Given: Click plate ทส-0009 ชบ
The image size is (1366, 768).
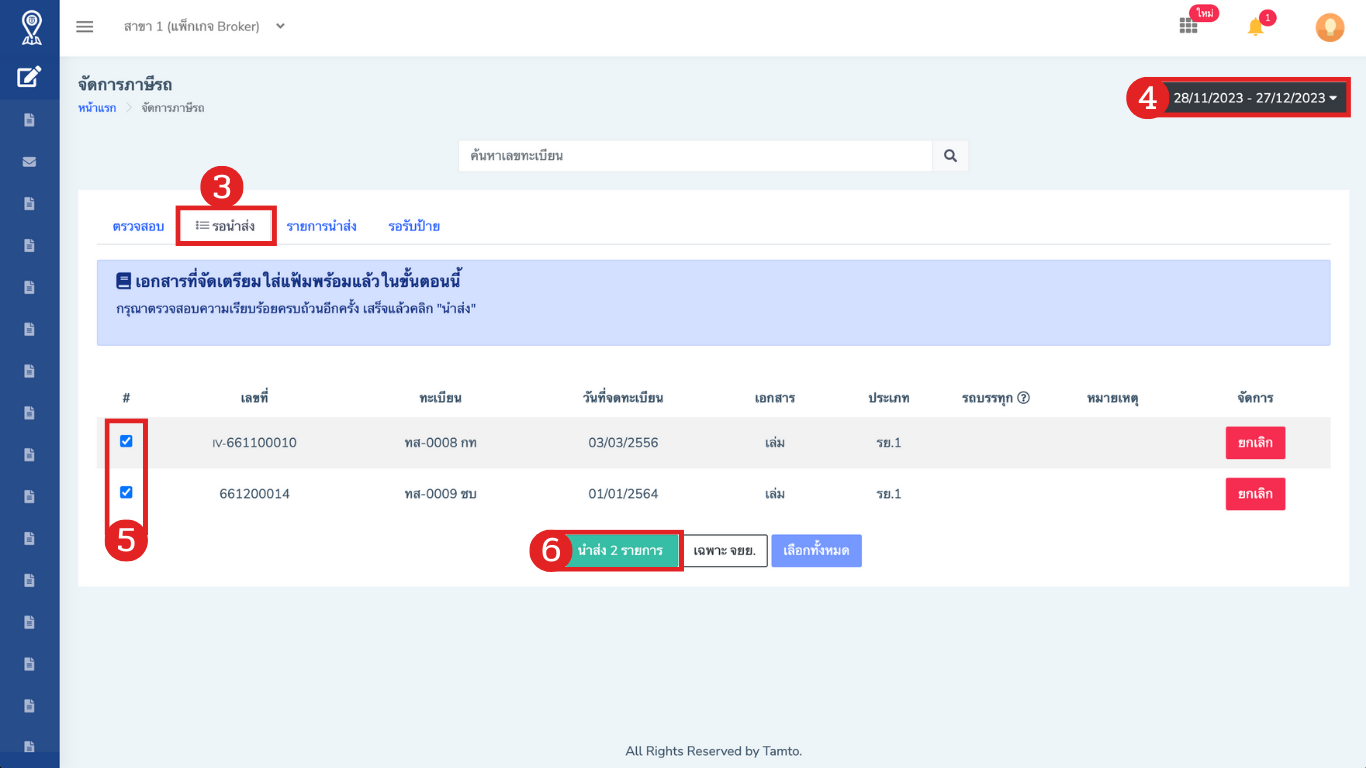Looking at the screenshot, I should click(440, 494).
